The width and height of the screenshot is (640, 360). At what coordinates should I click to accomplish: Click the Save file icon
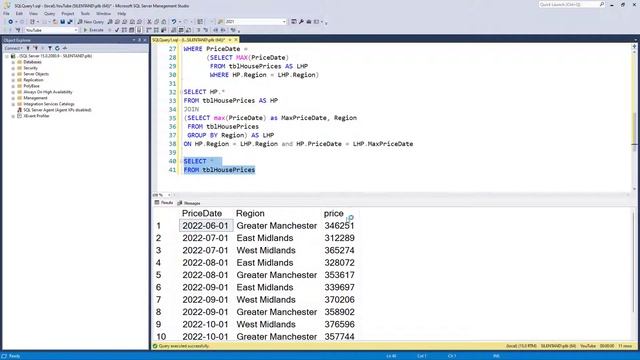(62, 22)
